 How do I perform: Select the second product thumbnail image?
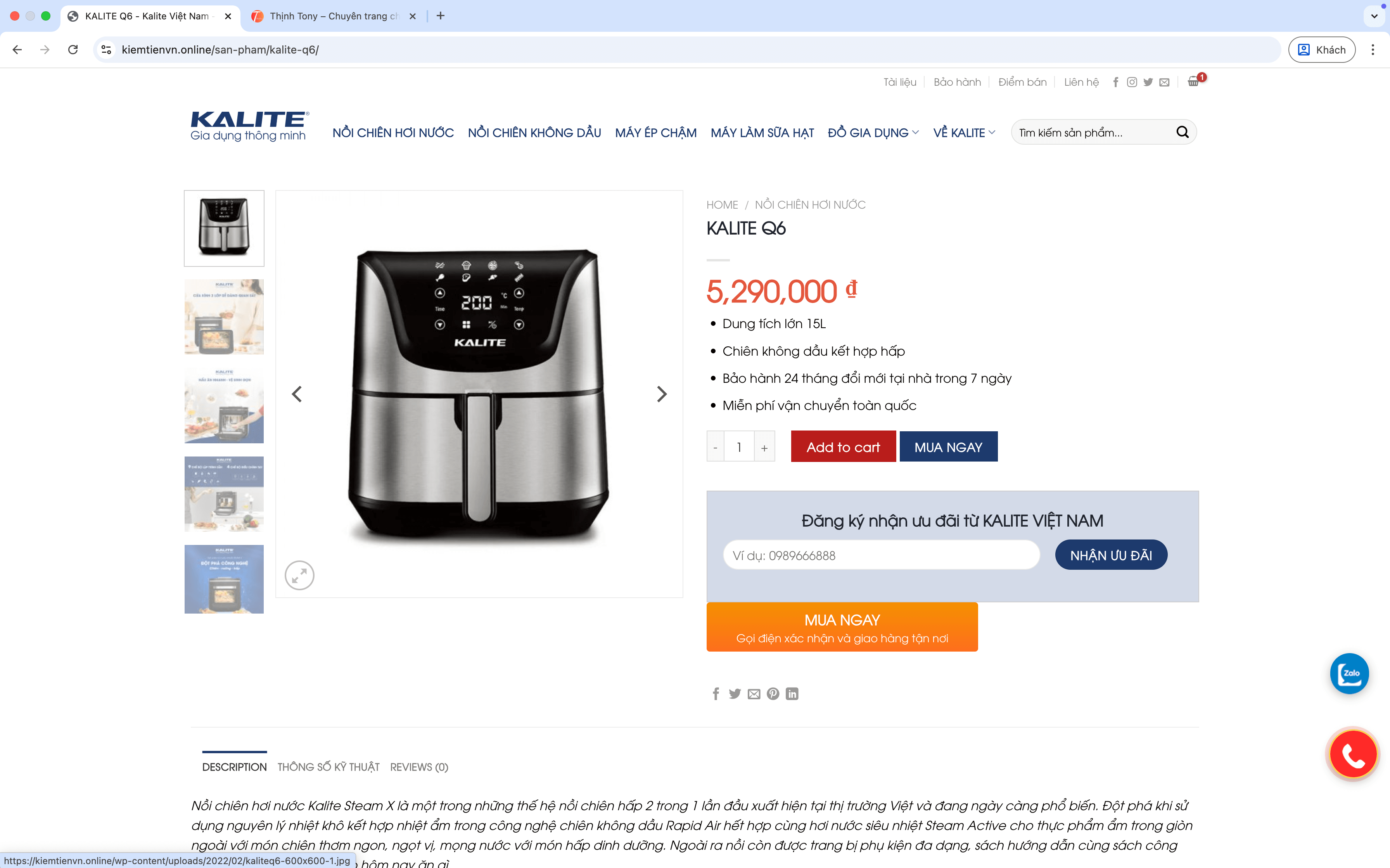point(224,317)
